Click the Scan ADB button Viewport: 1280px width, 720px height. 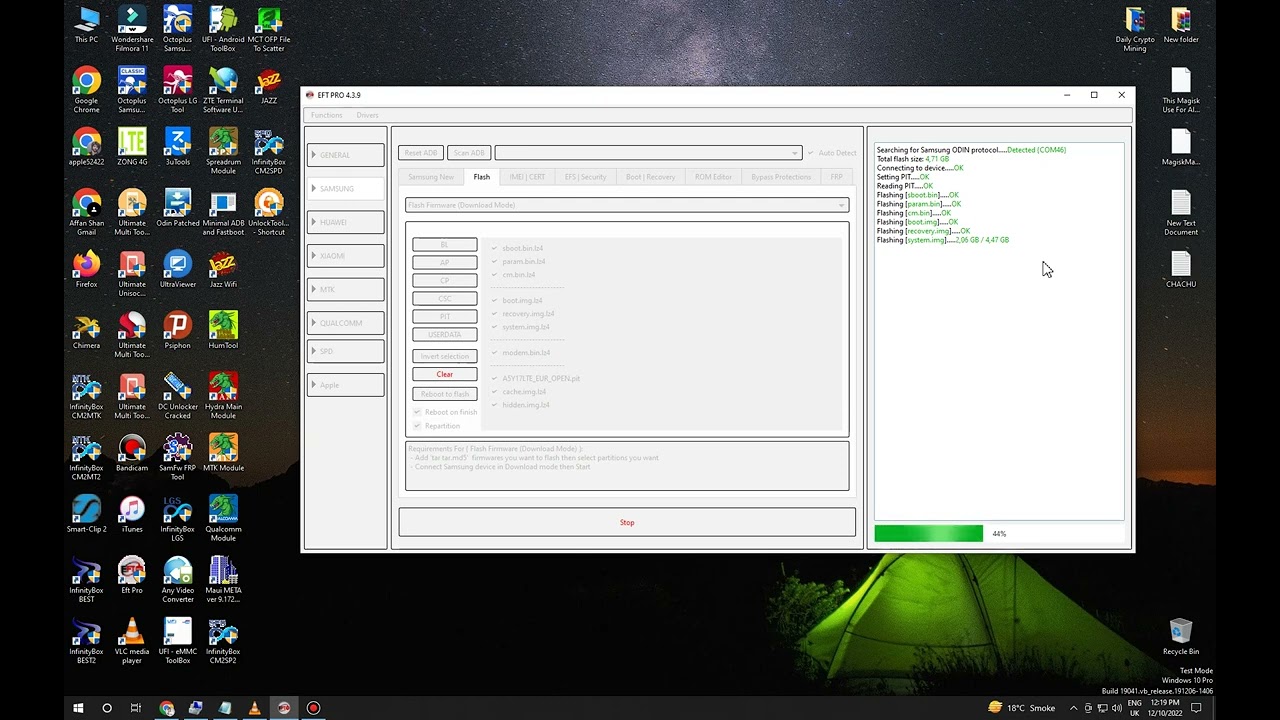(469, 153)
